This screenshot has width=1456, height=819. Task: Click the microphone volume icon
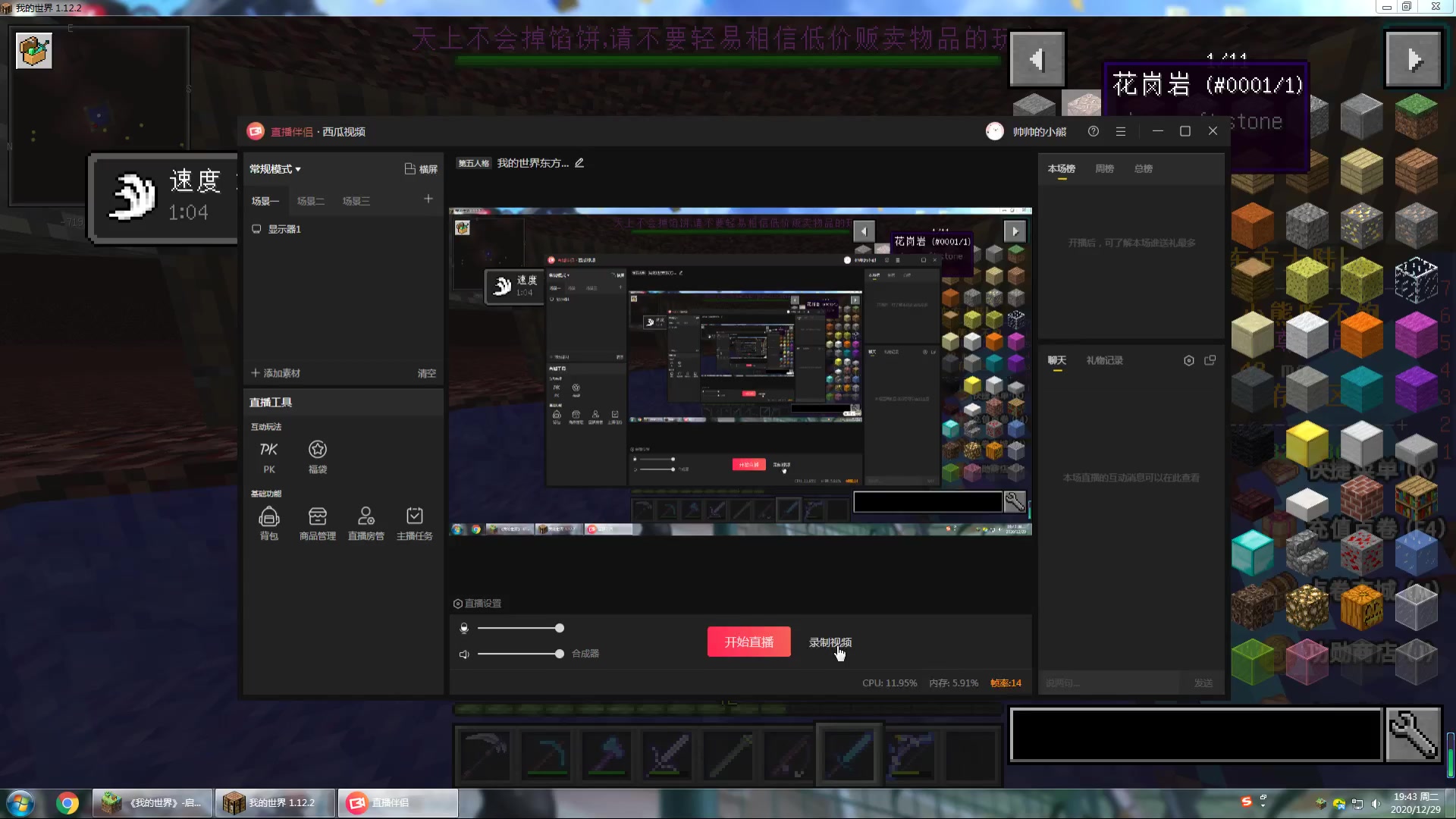click(464, 628)
